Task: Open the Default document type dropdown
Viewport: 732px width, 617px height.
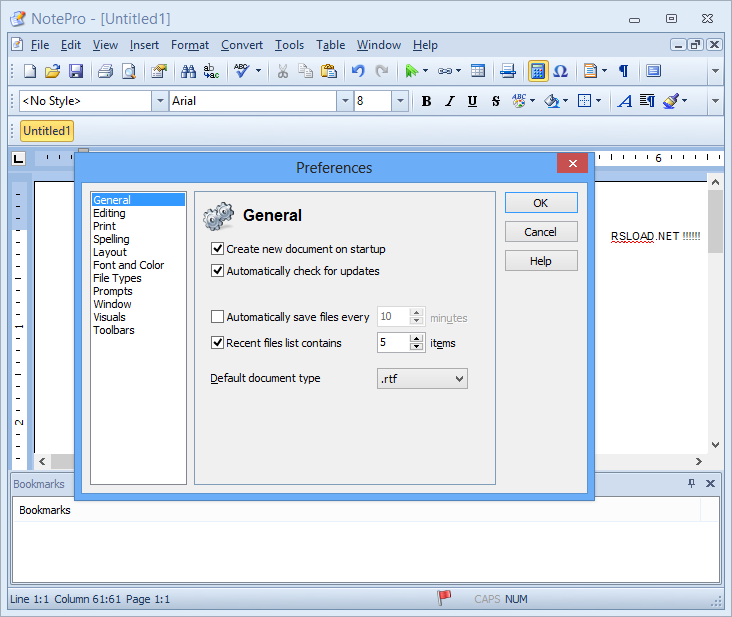Action: click(x=422, y=379)
